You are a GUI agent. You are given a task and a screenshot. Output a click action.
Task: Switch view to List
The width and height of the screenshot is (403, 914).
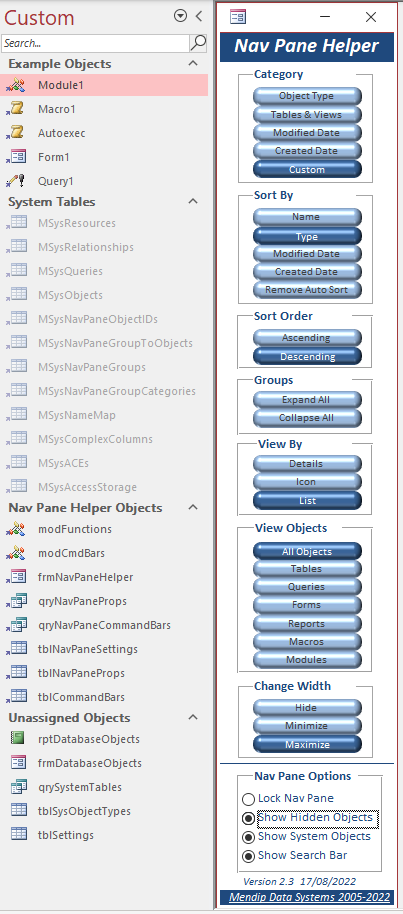(x=307, y=501)
